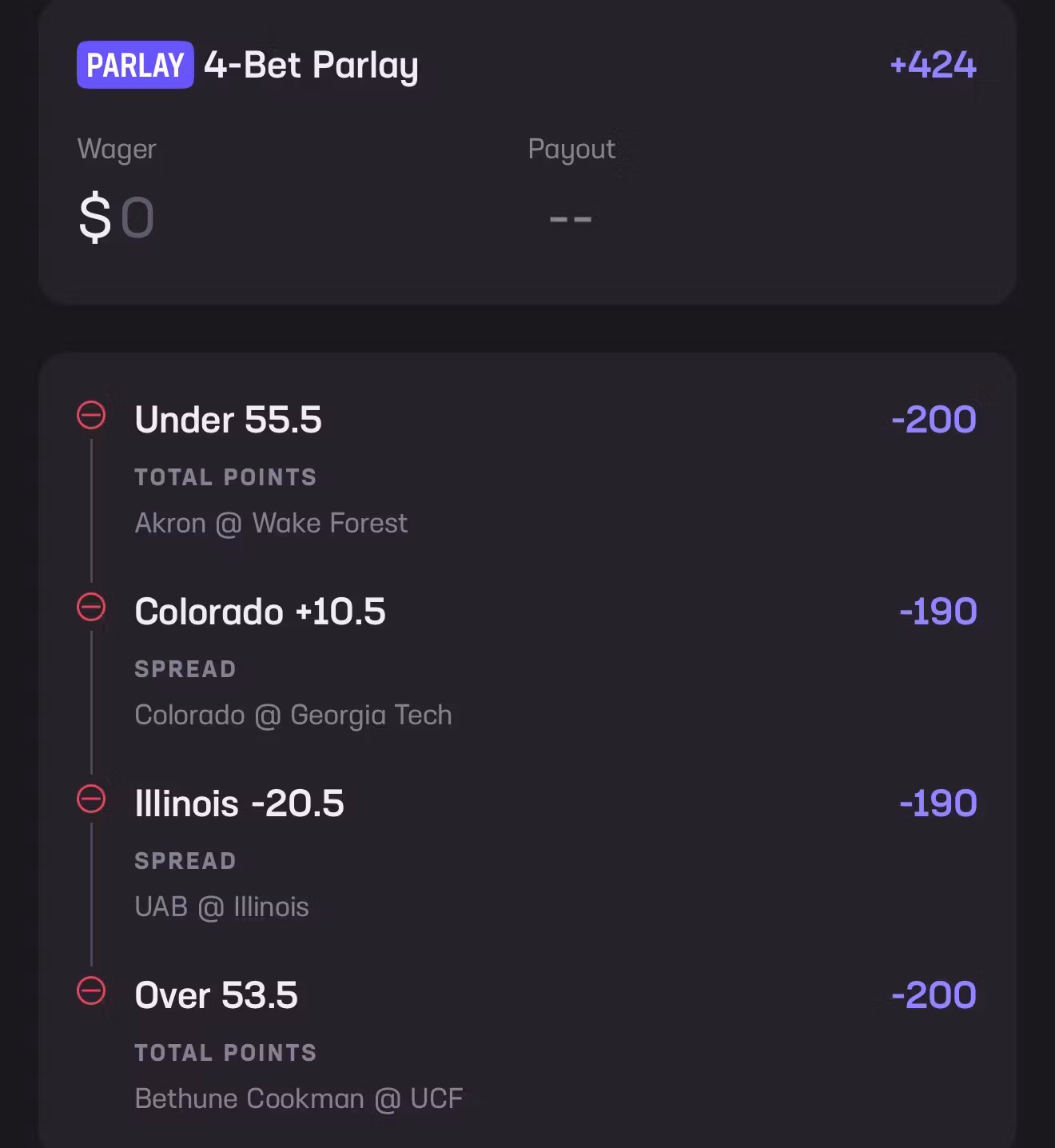Screen dimensions: 1055x1148
Task: Tap the Under 55.5 selection title
Action: 228,420
